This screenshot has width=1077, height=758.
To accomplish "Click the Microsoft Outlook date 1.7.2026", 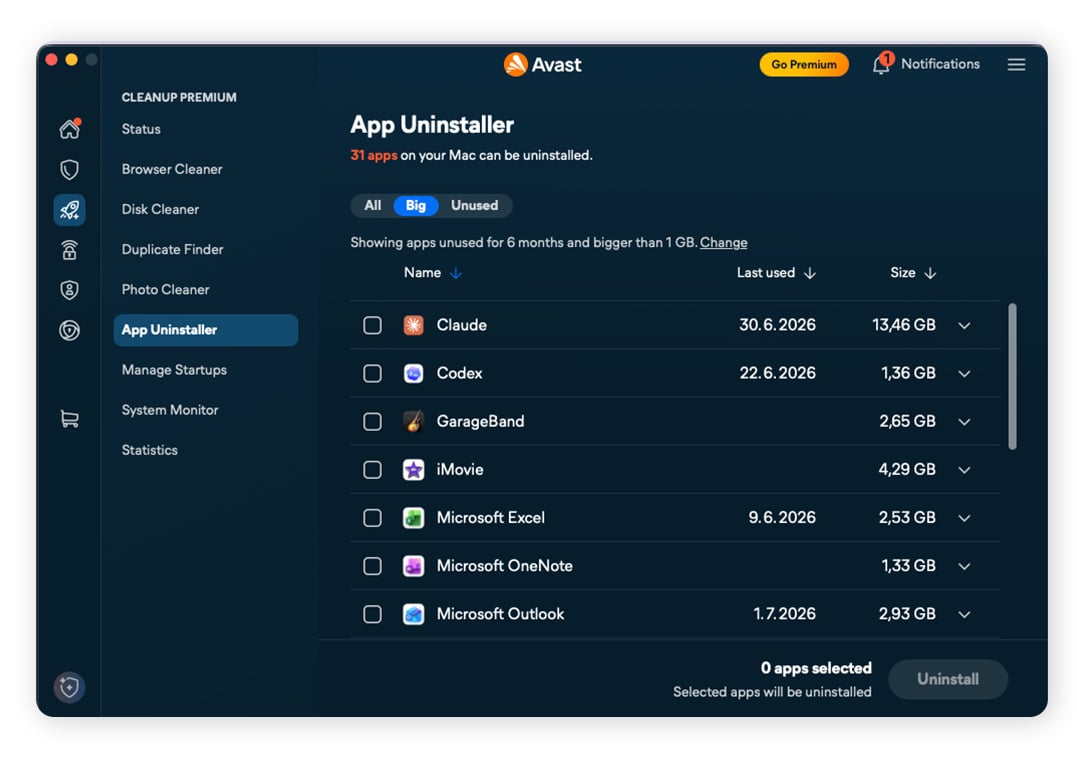I will [x=784, y=614].
